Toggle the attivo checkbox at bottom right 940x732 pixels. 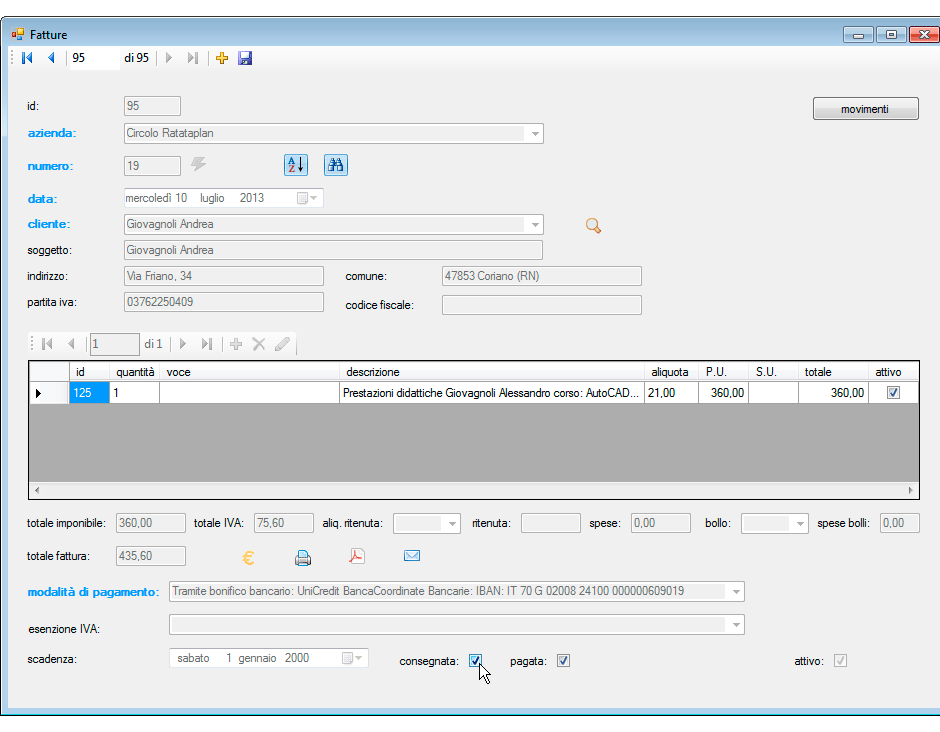pos(840,661)
